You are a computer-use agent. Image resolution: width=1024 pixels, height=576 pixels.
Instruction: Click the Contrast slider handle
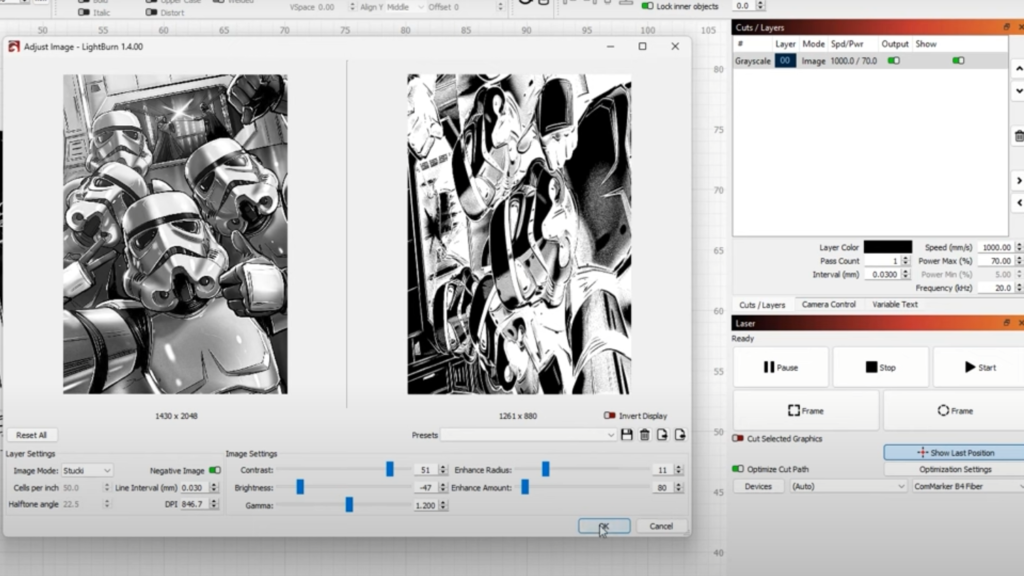tap(389, 470)
